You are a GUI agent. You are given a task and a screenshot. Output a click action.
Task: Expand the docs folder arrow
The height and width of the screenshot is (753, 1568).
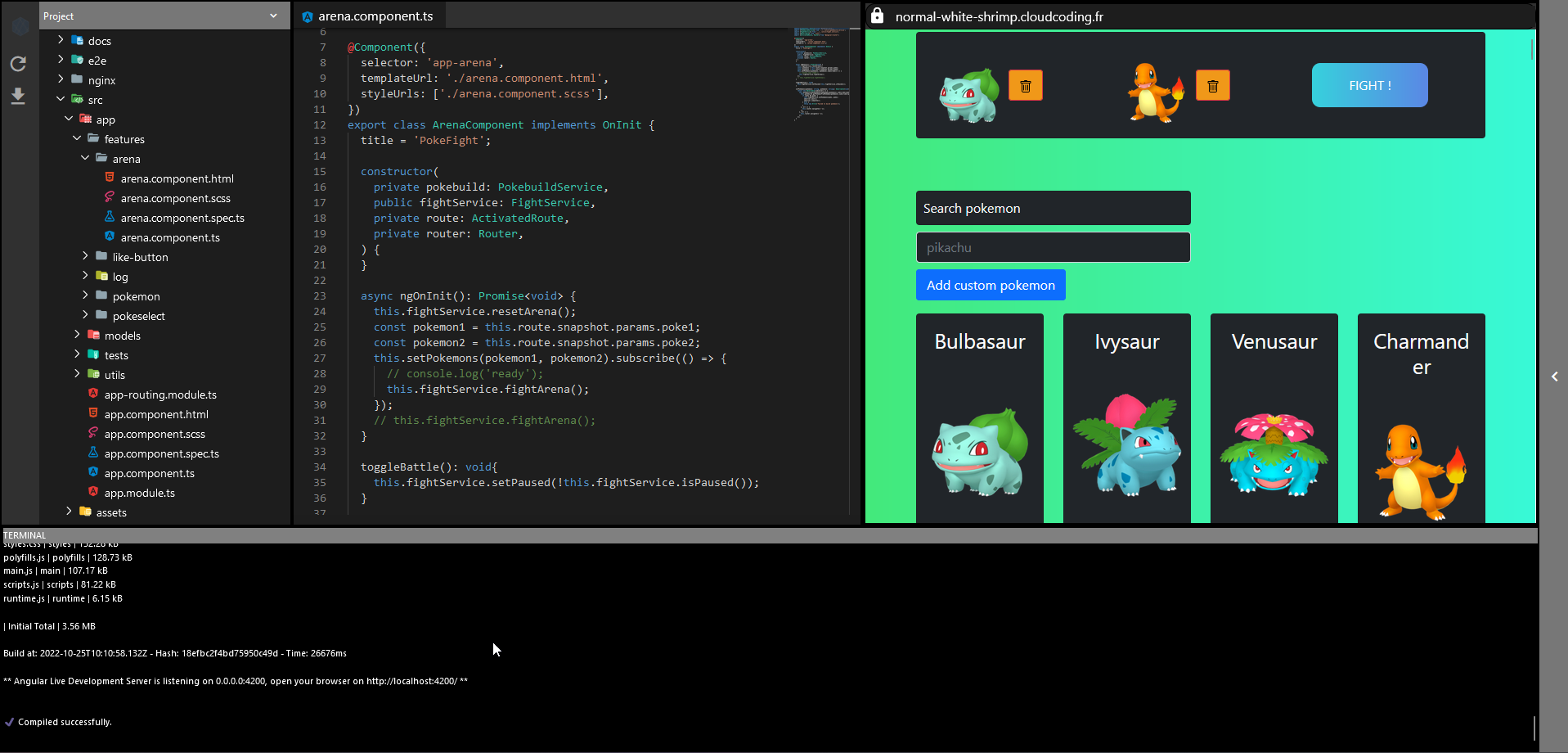[61, 39]
